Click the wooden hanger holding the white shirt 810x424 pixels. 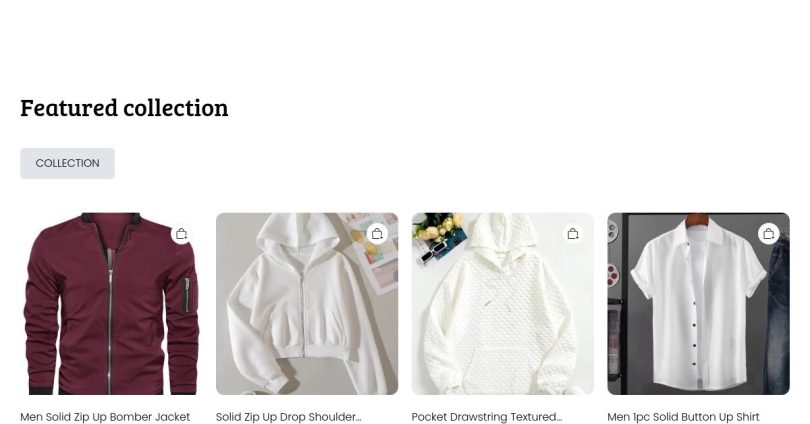click(697, 219)
